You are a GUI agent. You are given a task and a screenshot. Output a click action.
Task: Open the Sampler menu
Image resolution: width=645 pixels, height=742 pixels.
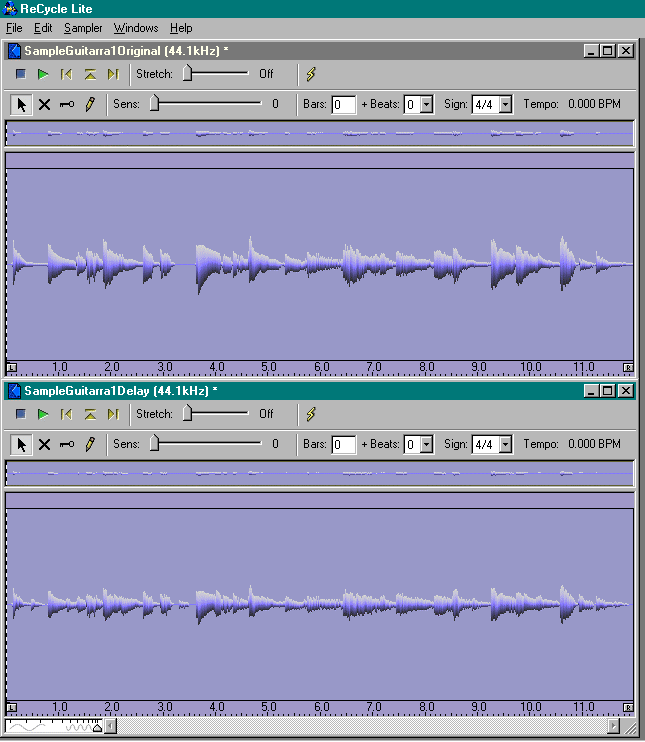[83, 28]
